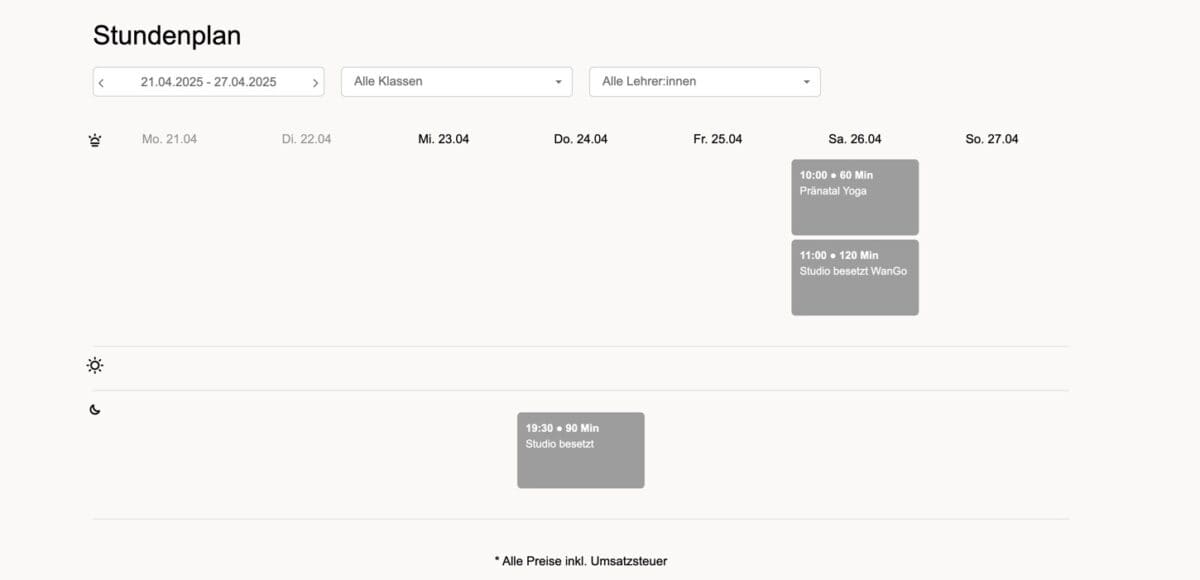The width and height of the screenshot is (1200, 580).
Task: Select the Di. 22.04 column header
Action: pos(306,139)
